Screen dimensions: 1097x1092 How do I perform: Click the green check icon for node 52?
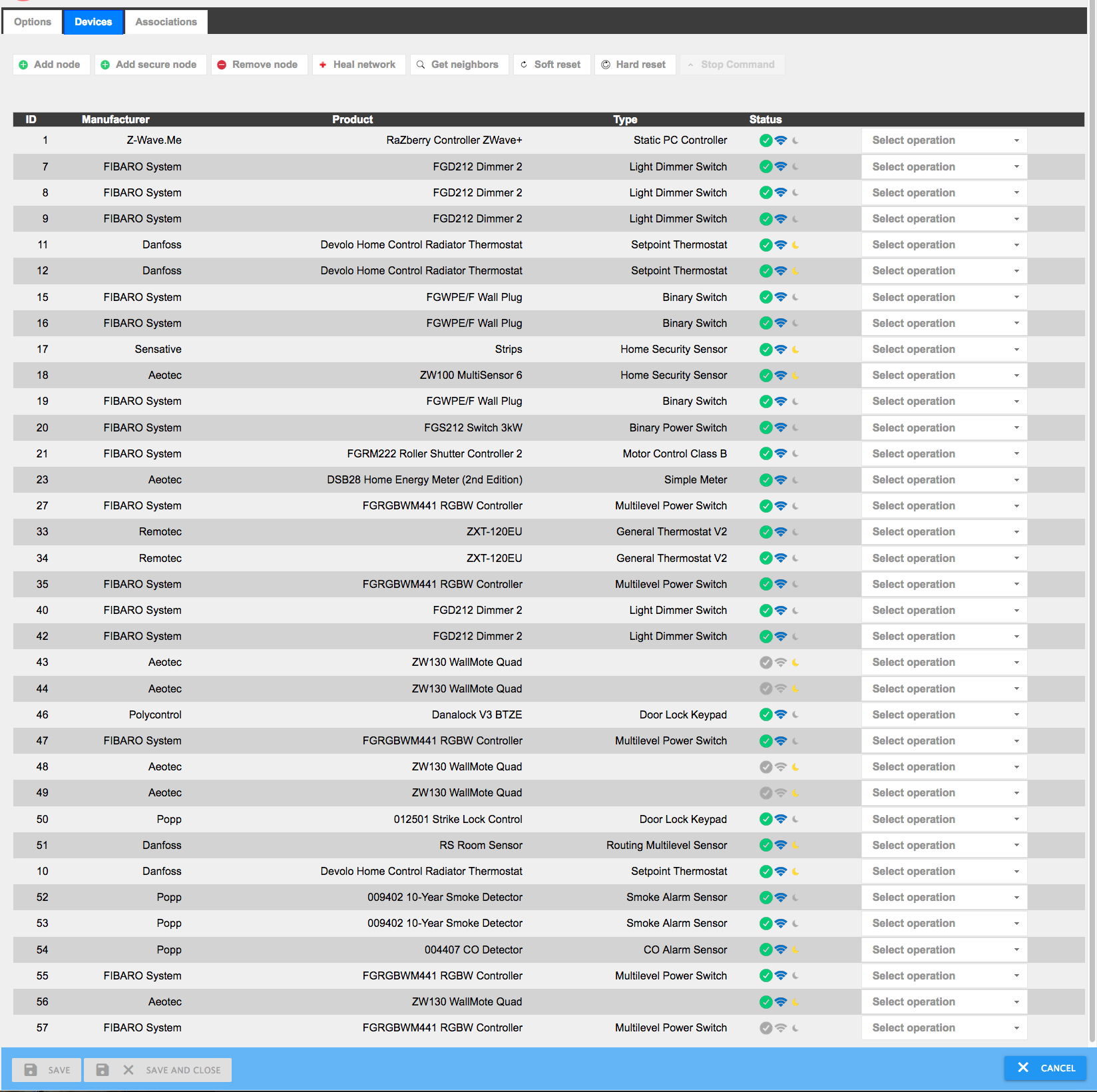(x=766, y=898)
